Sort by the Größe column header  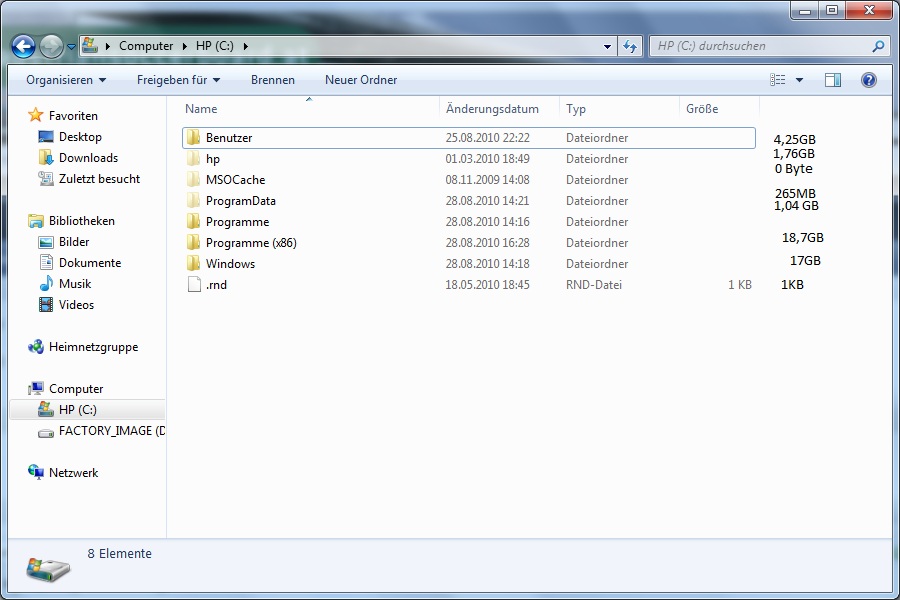pyautogui.click(x=719, y=109)
